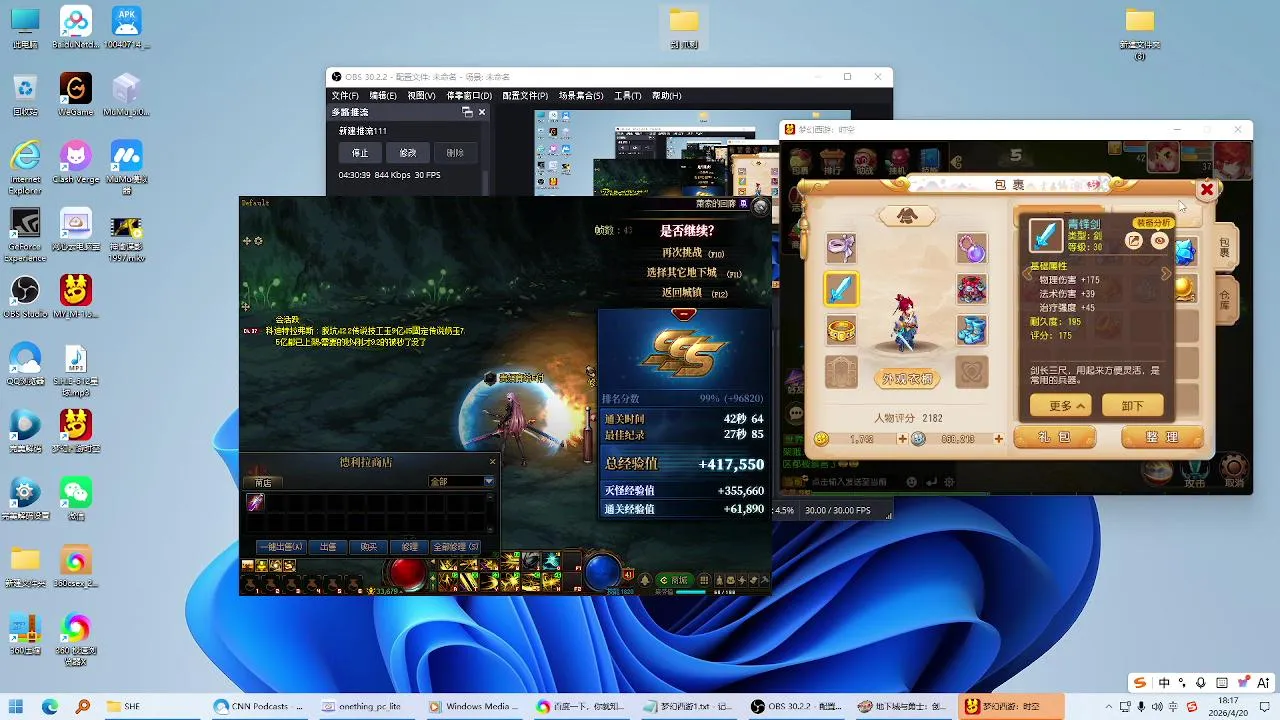This screenshot has height=720, width=1280.
Task: Open the 全部 category dropdown in shop
Action: 461,482
